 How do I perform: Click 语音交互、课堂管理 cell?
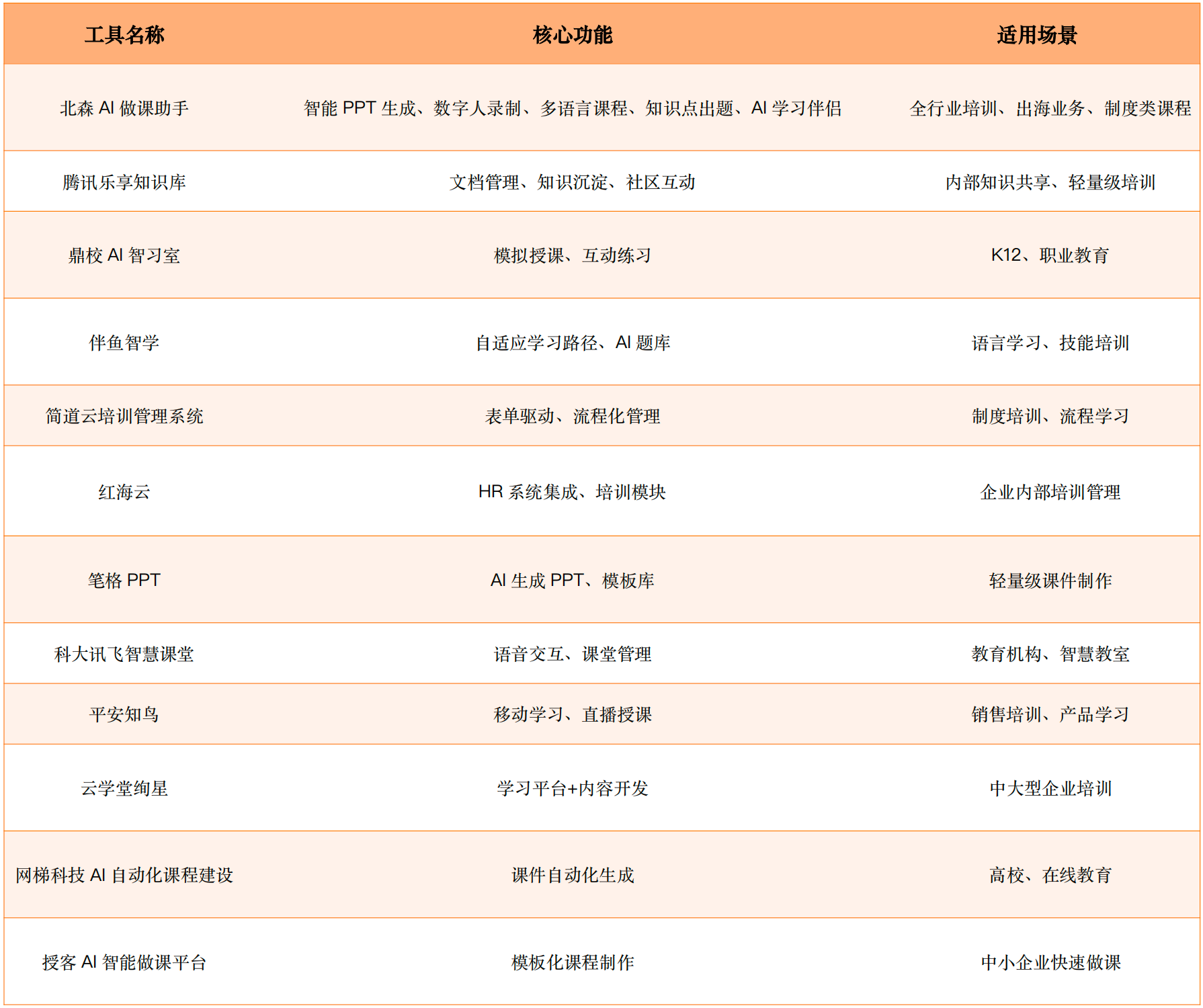[x=572, y=654]
